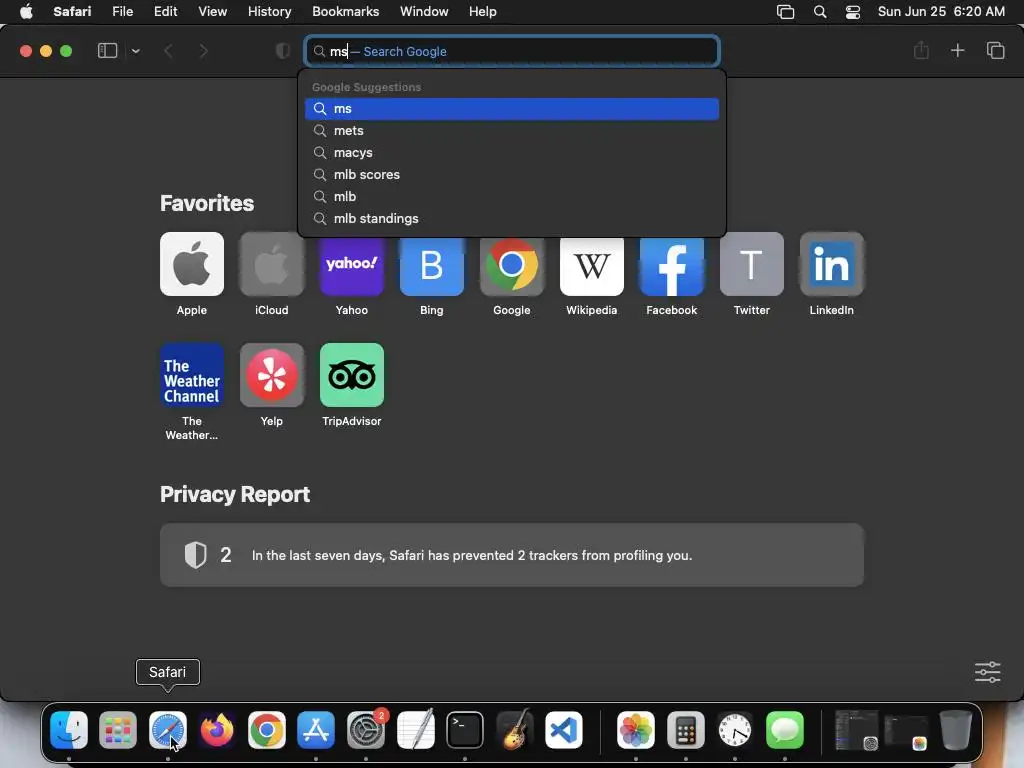This screenshot has width=1024, height=768.
Task: Open the Trash in the Dock
Action: tap(956, 730)
